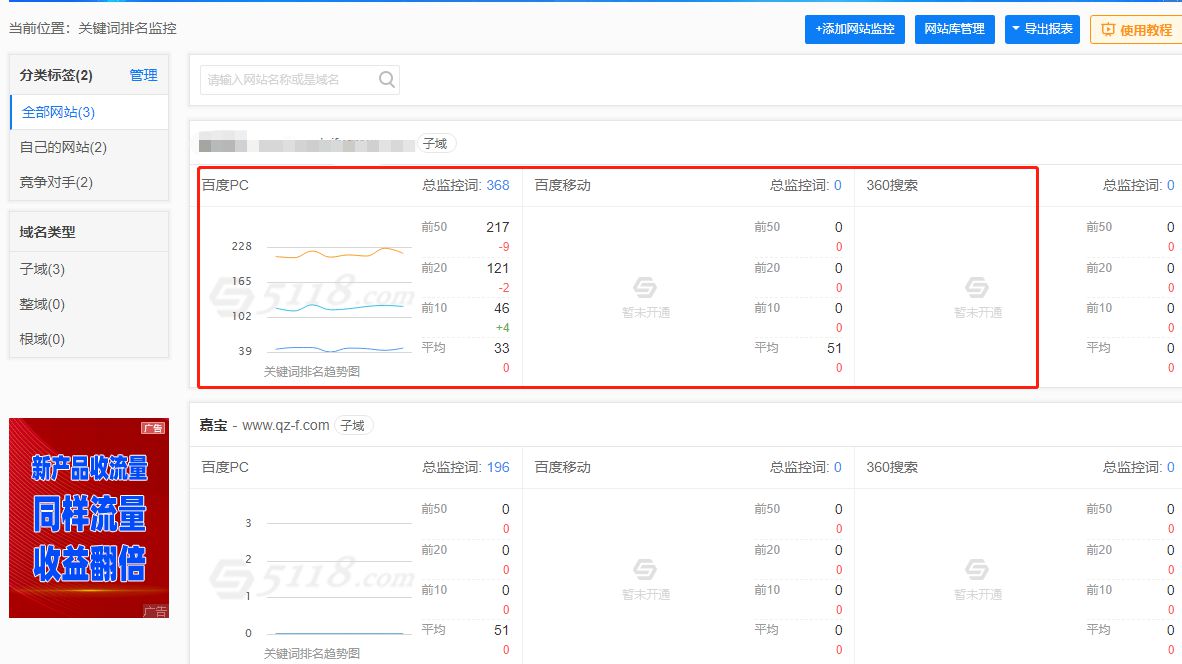Click 百度PC heading of first site
Screen dimensions: 1182x664
coord(225,185)
